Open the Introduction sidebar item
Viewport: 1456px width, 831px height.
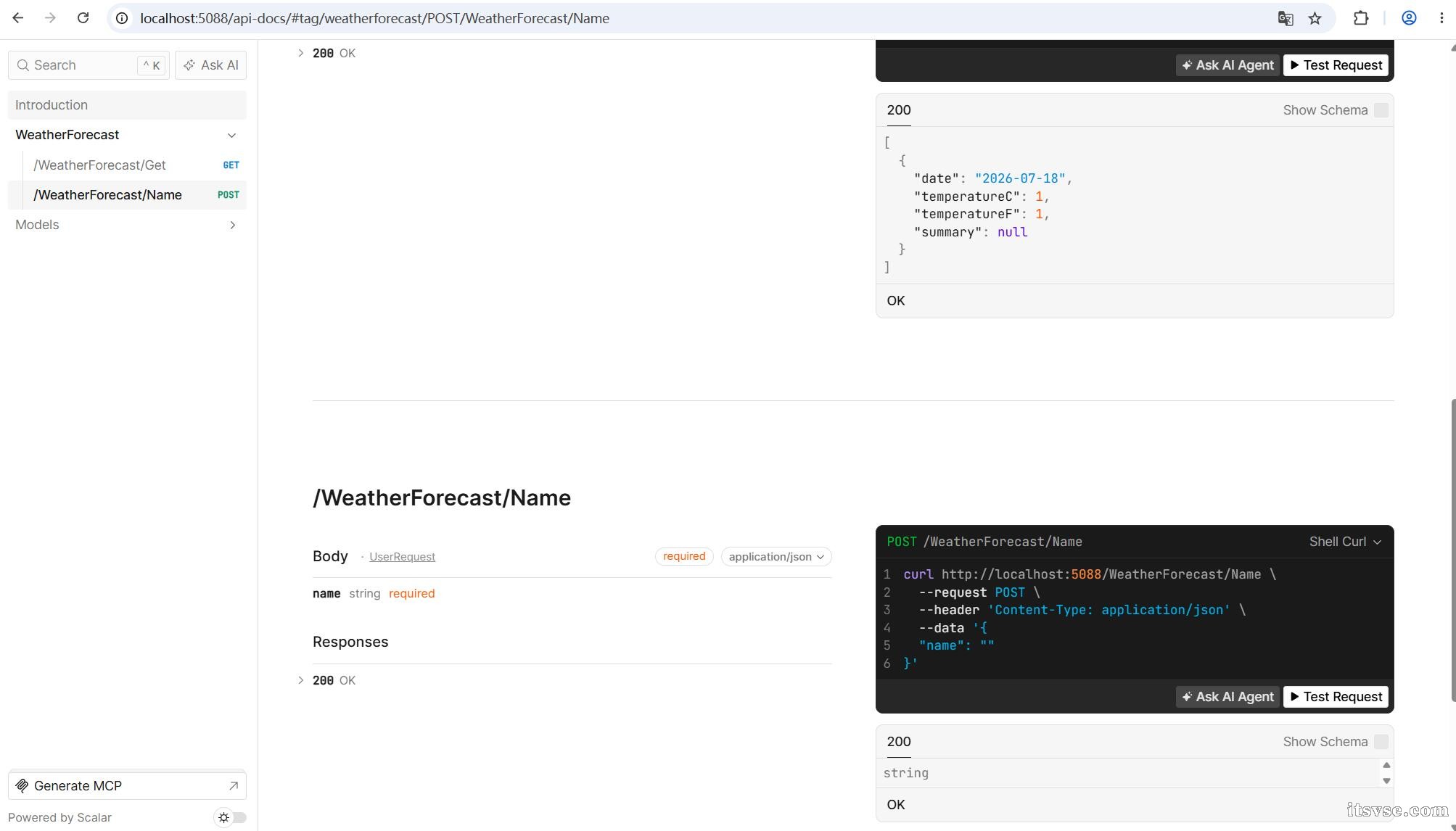pos(127,105)
